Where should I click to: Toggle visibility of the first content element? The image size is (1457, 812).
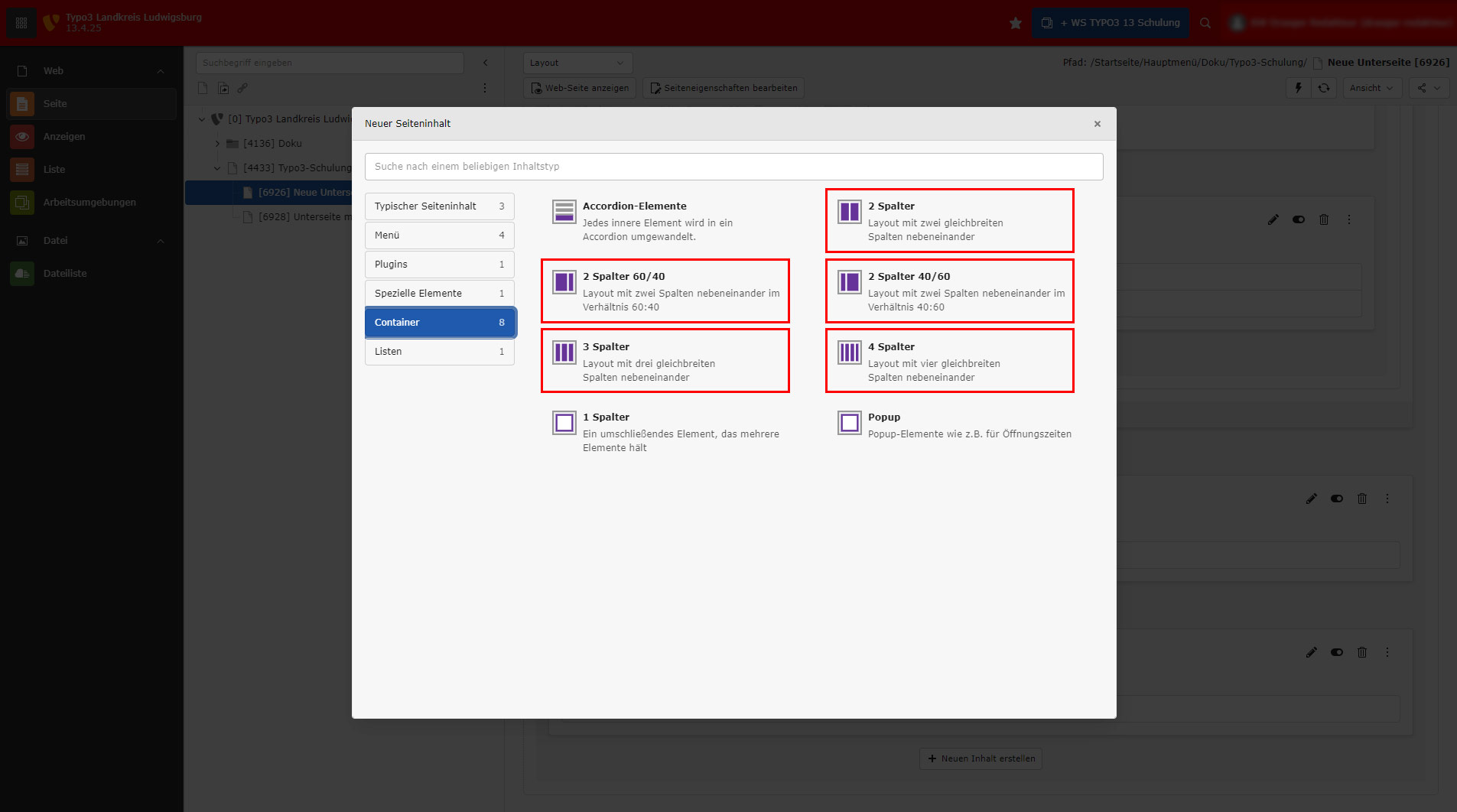1299,219
